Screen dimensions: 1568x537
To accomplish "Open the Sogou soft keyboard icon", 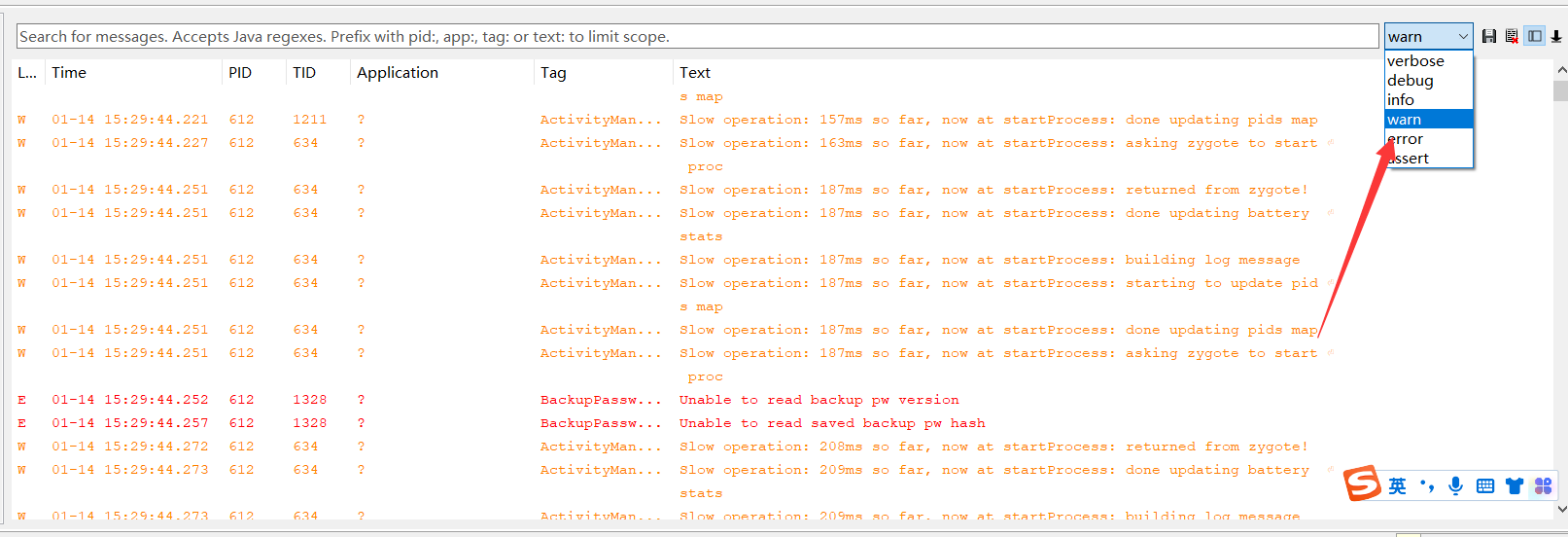I will click(1484, 485).
